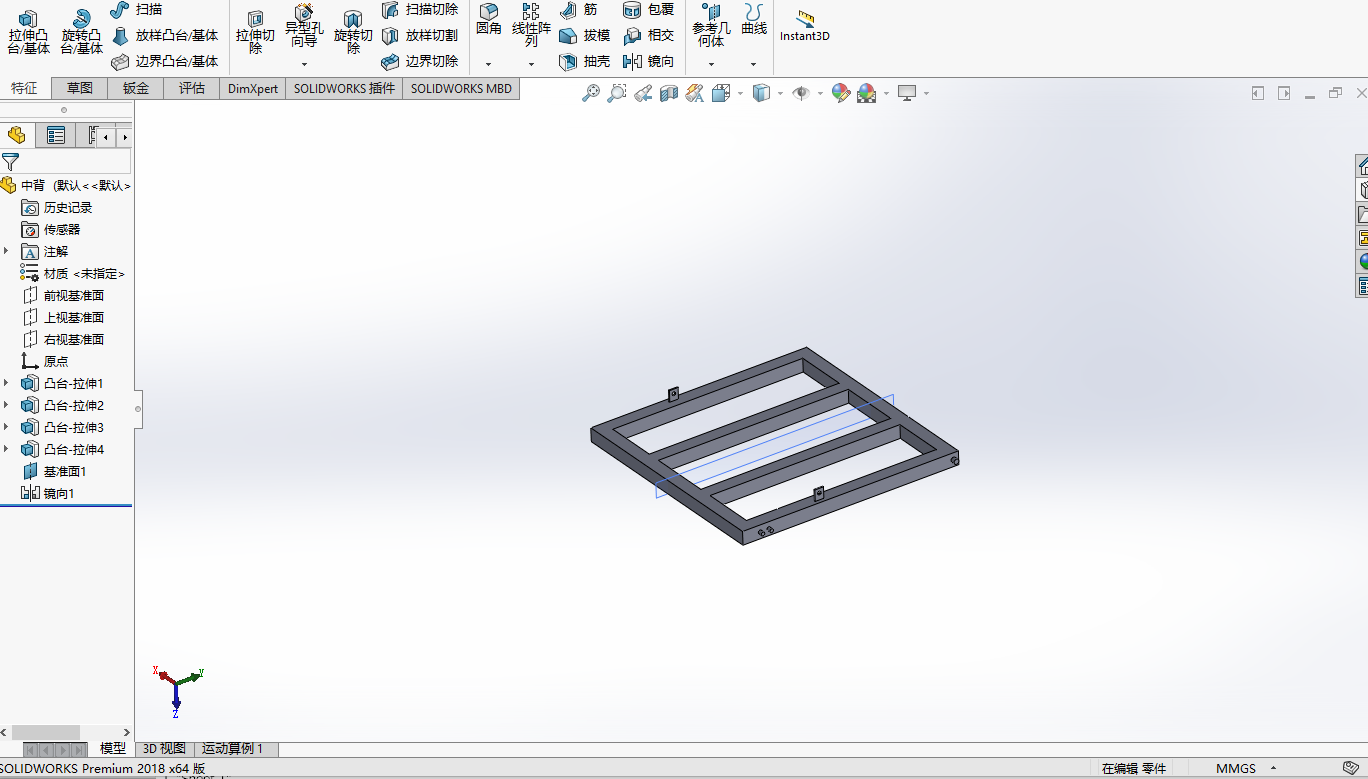Choose 边界凸台/基体 boundary boss tool
1368x779 pixels.
(x=164, y=61)
